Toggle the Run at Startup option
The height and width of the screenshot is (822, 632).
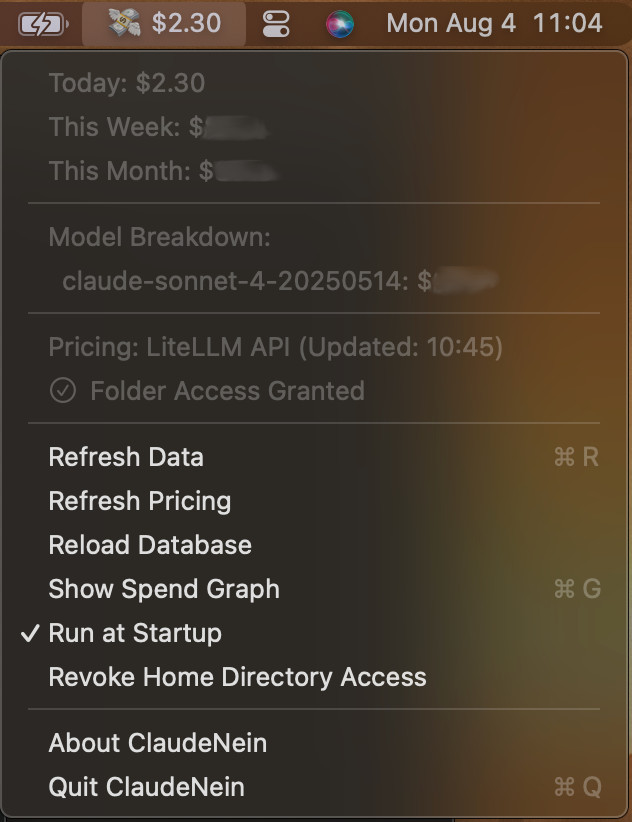pos(135,633)
